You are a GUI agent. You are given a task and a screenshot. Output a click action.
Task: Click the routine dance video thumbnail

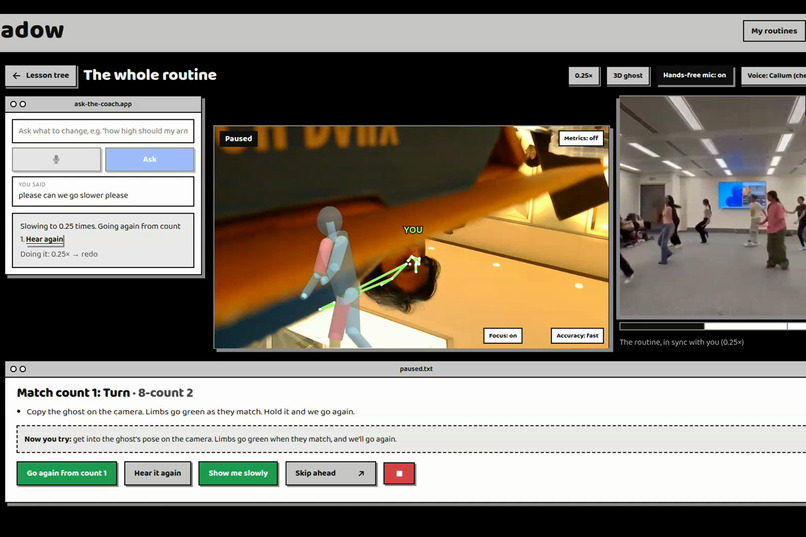[x=712, y=207]
